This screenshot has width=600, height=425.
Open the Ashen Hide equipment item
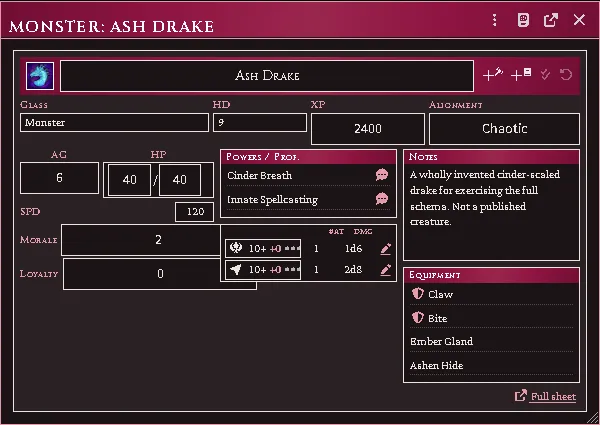click(437, 365)
